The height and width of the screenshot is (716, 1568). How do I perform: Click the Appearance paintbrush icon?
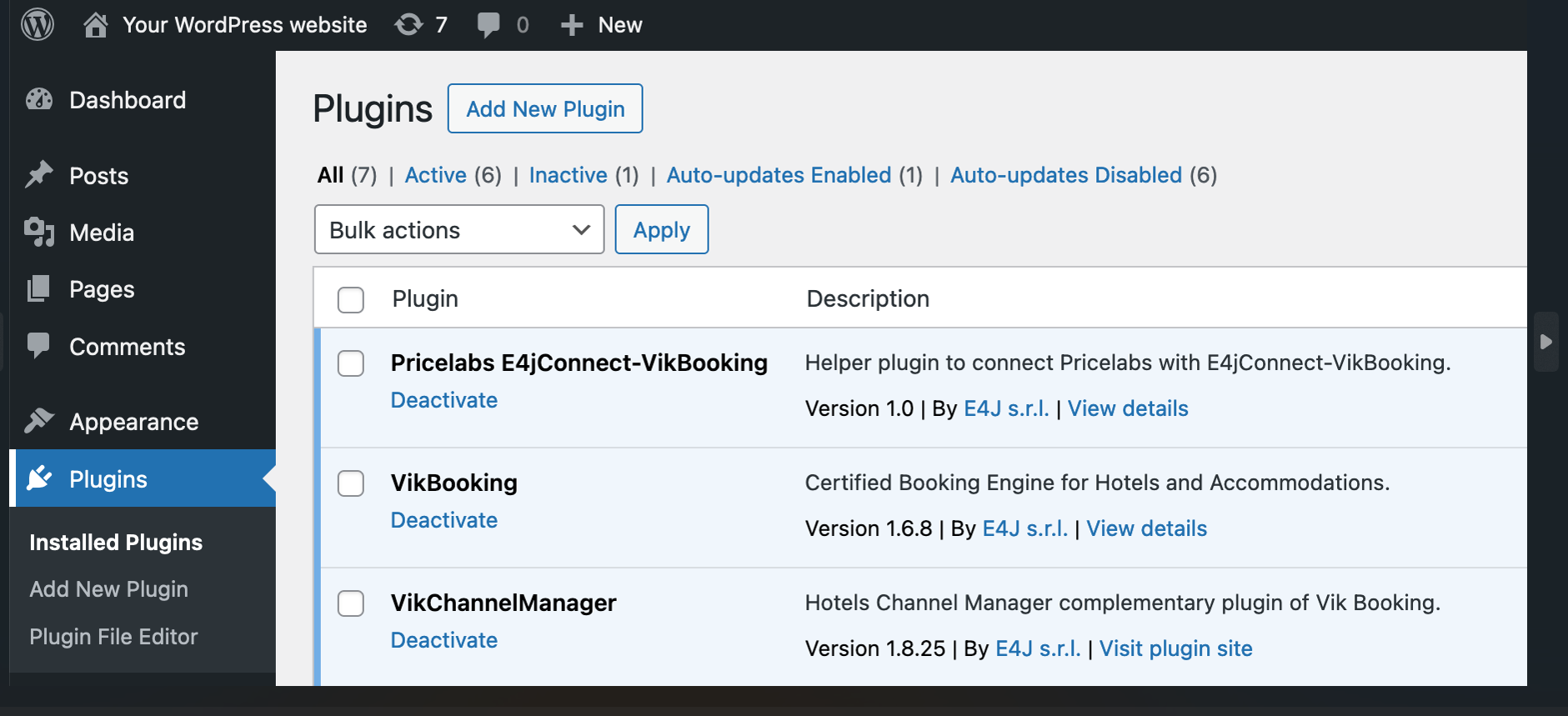coord(39,421)
